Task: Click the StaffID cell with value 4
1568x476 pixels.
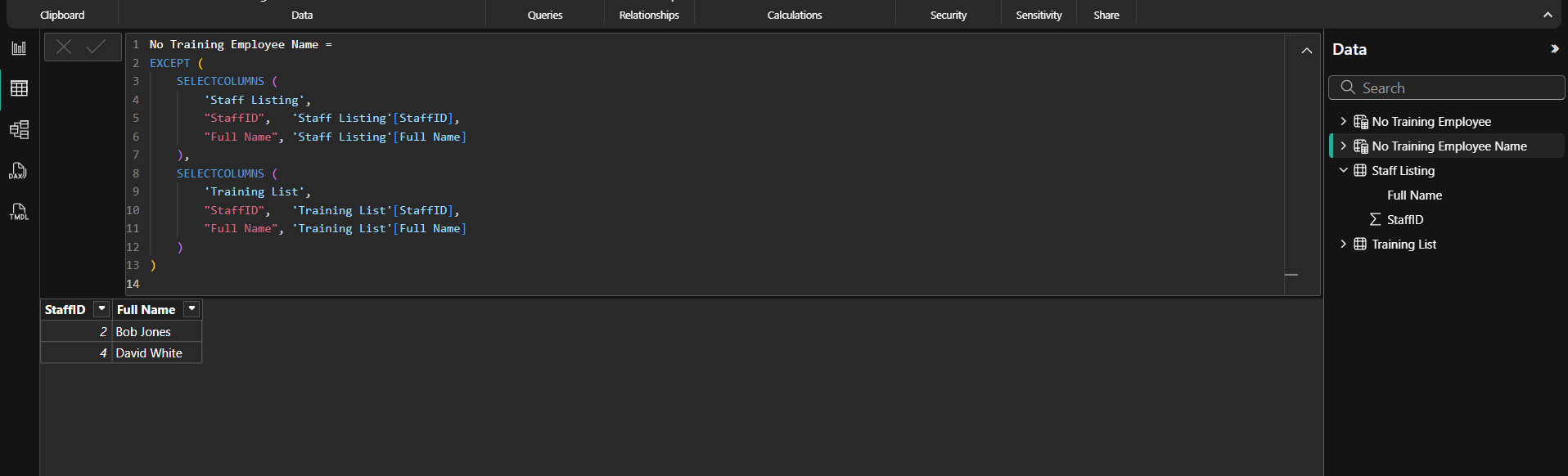Action: click(76, 353)
